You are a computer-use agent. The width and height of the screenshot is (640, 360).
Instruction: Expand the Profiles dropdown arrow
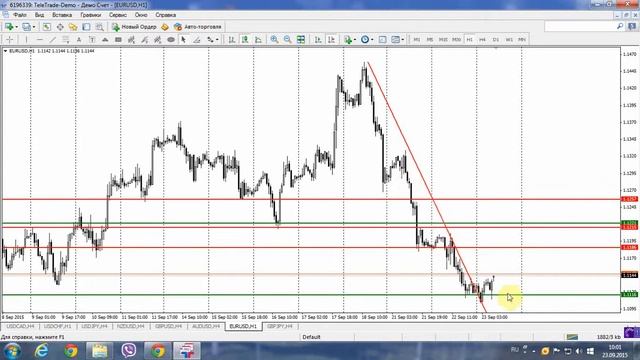(34, 27)
